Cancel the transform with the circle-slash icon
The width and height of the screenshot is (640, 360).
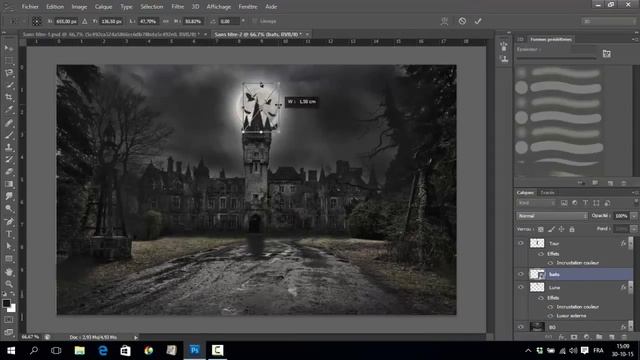point(462,21)
